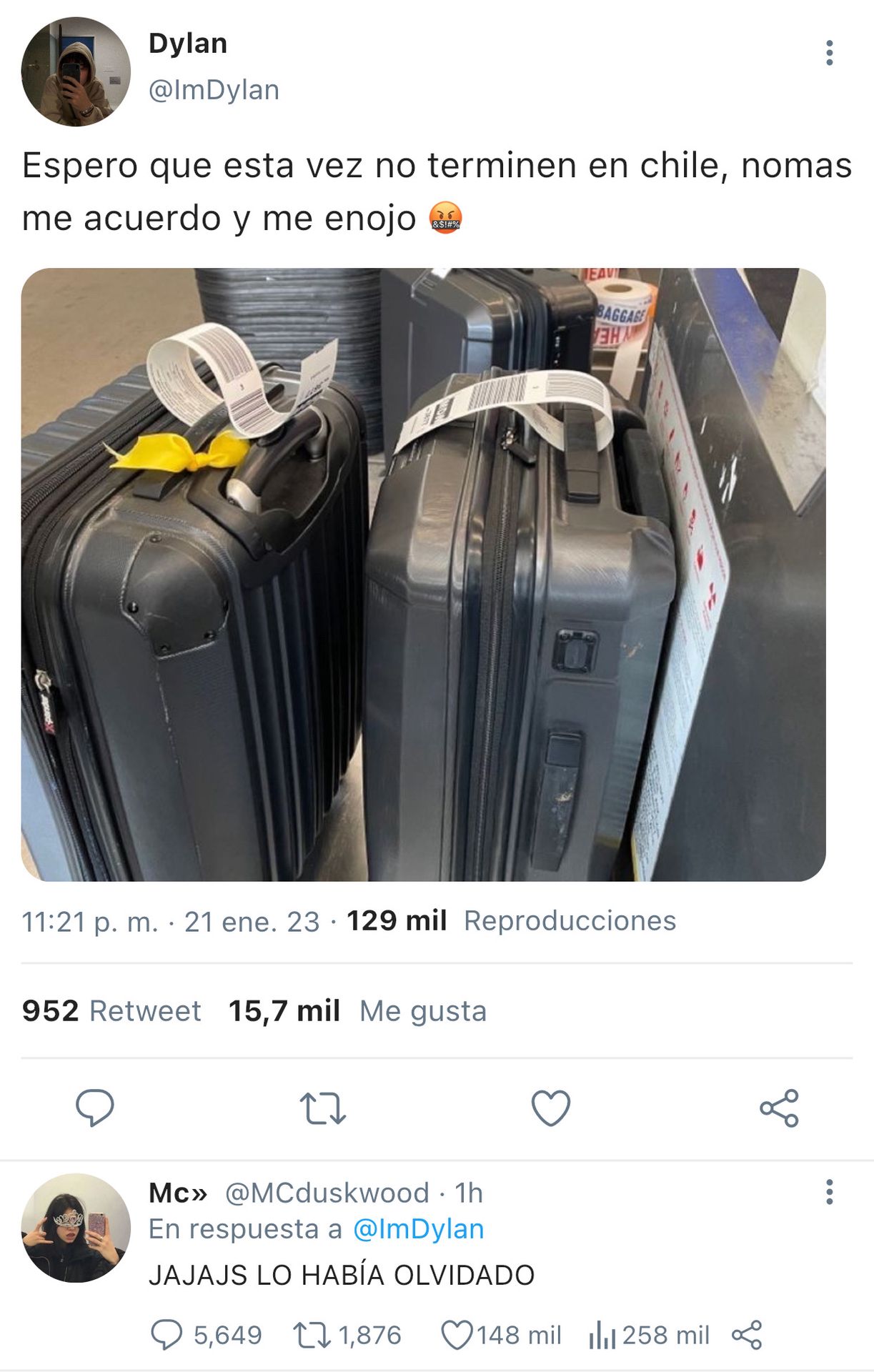View the 15,7 mil Me gusta list
Image resolution: width=874 pixels, height=1372 pixels.
point(357,1010)
